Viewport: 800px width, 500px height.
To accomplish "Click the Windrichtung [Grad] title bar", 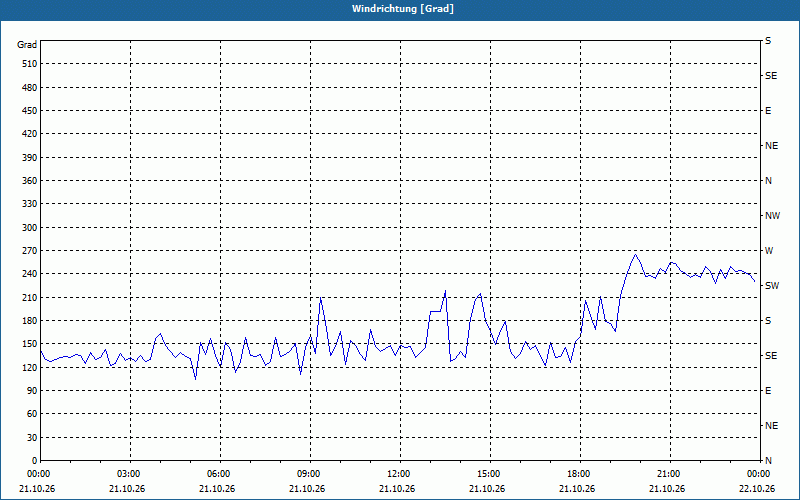I will pyautogui.click(x=400, y=9).
